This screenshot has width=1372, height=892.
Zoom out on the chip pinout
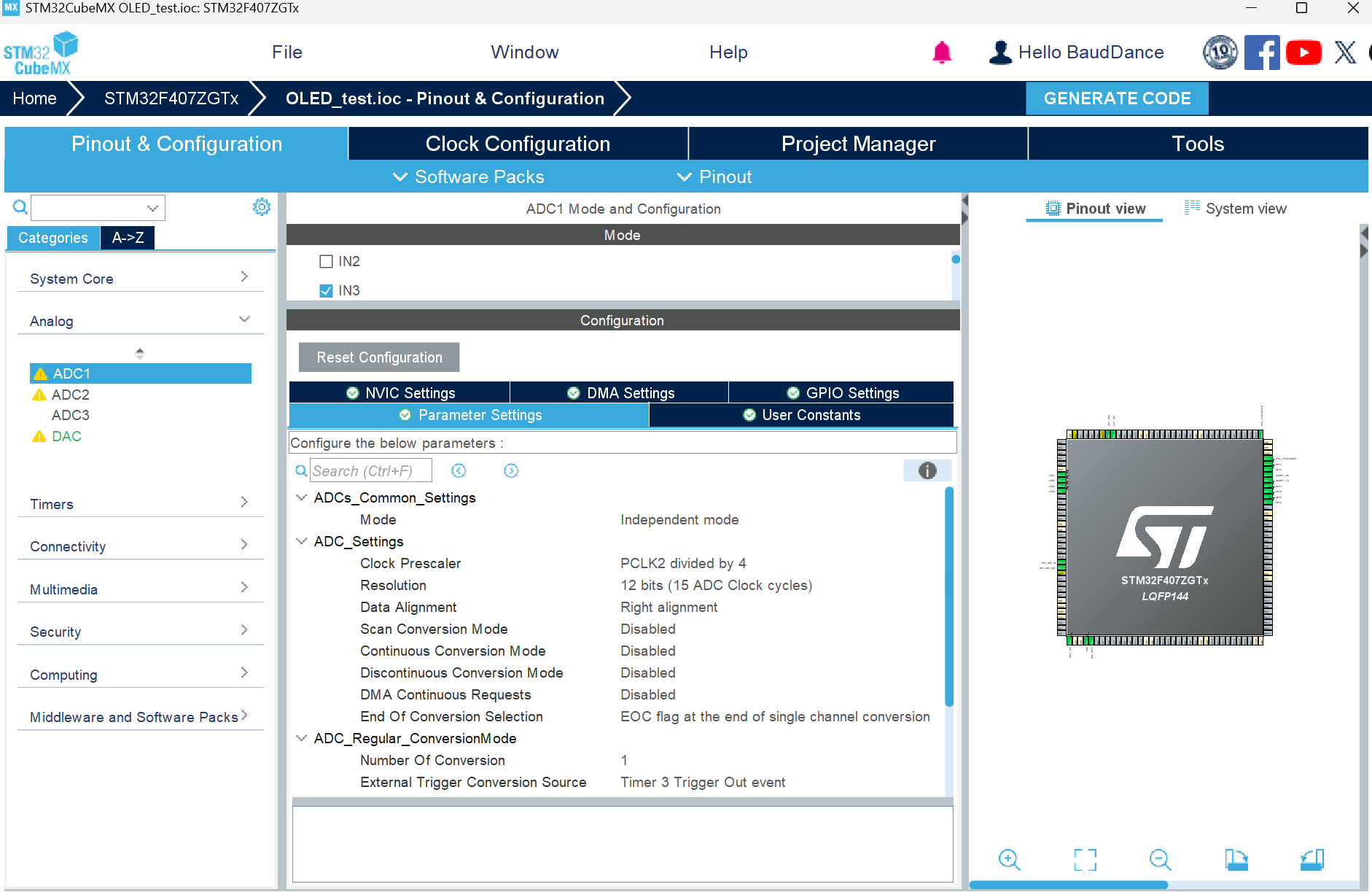tap(1160, 860)
